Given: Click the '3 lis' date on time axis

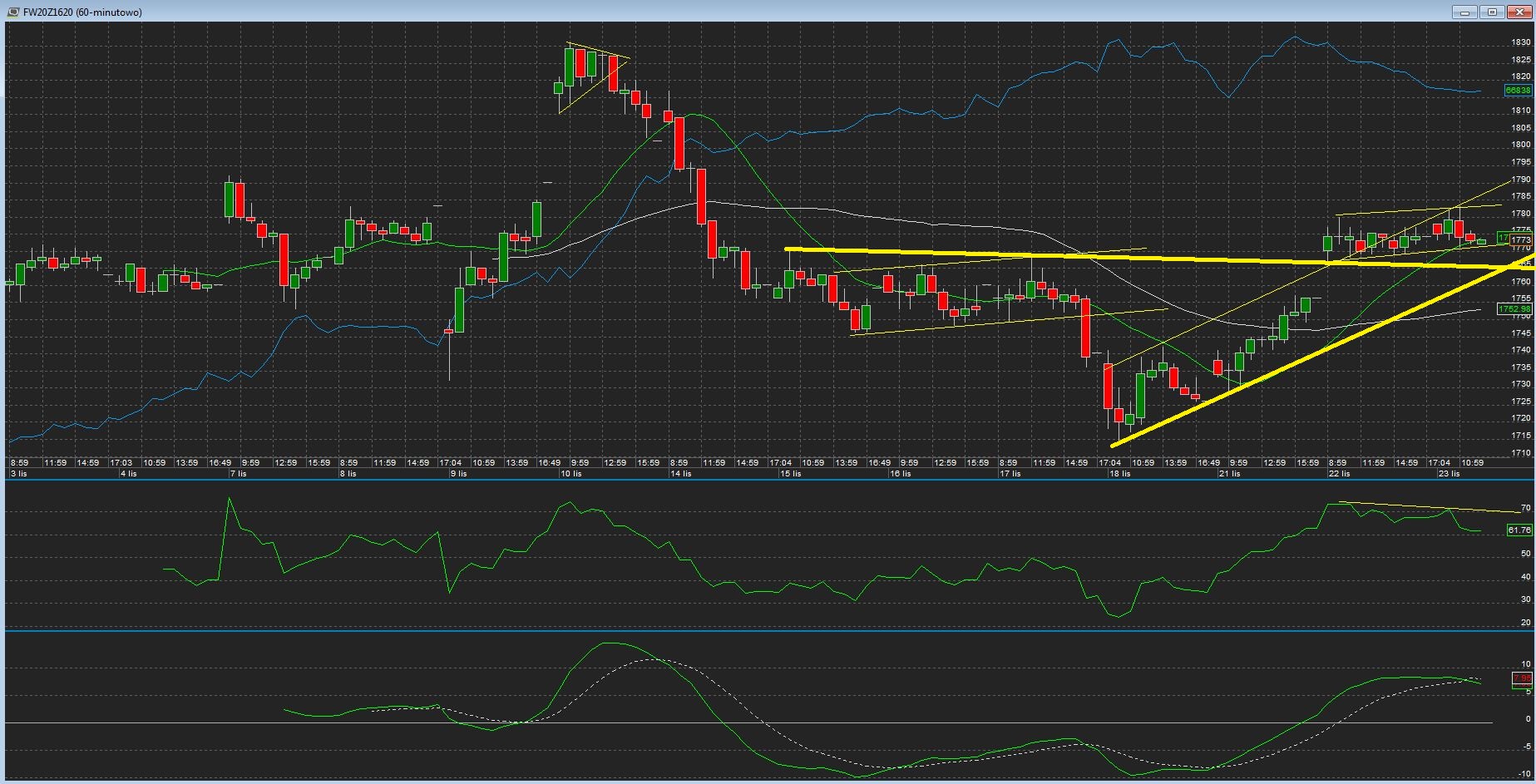Looking at the screenshot, I should pos(18,474).
